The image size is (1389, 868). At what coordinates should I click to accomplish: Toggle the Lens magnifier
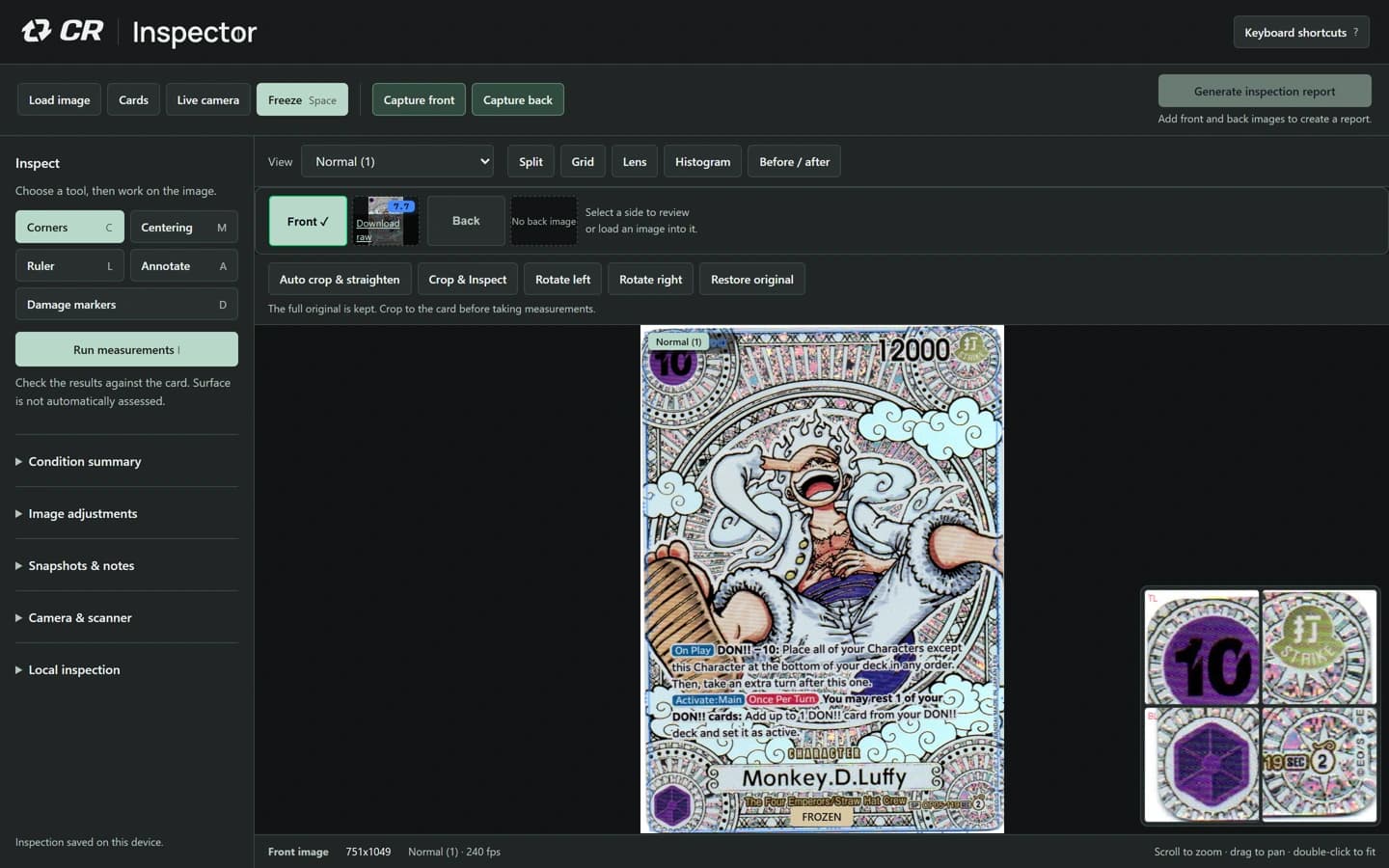[x=635, y=161]
